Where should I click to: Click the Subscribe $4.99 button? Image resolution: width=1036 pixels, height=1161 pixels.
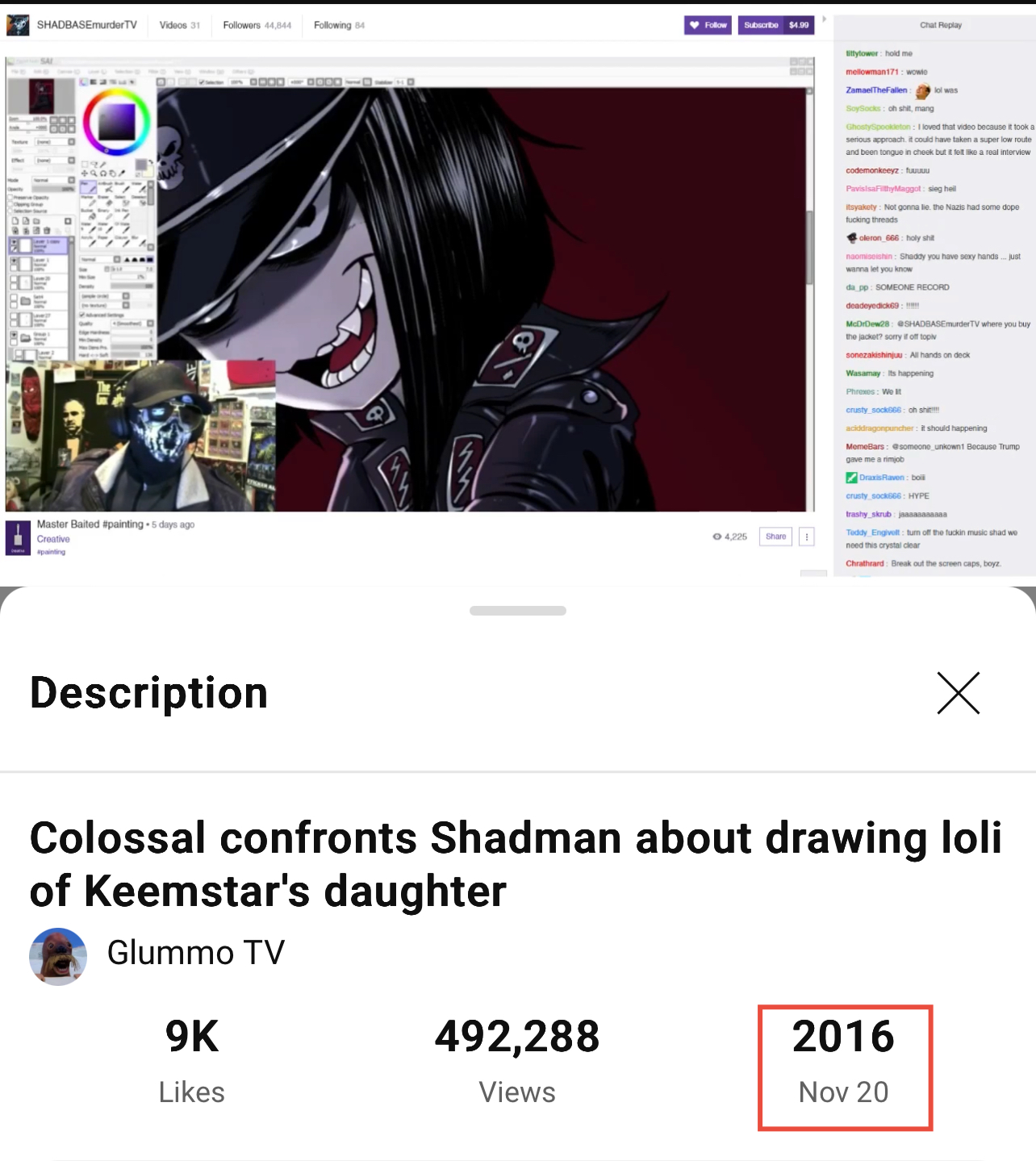point(776,25)
